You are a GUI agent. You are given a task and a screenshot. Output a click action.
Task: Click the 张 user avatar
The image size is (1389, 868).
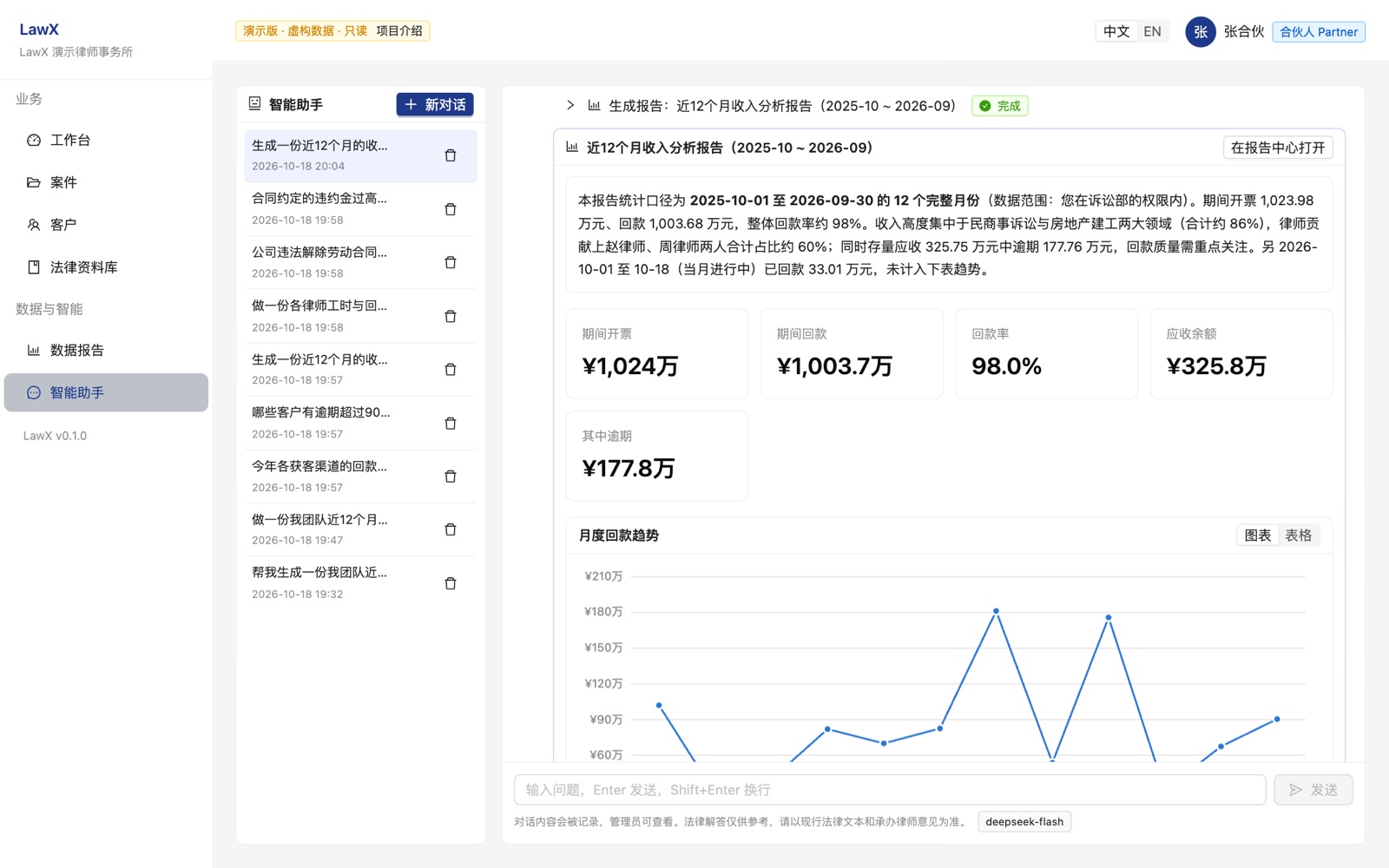pyautogui.click(x=1201, y=32)
